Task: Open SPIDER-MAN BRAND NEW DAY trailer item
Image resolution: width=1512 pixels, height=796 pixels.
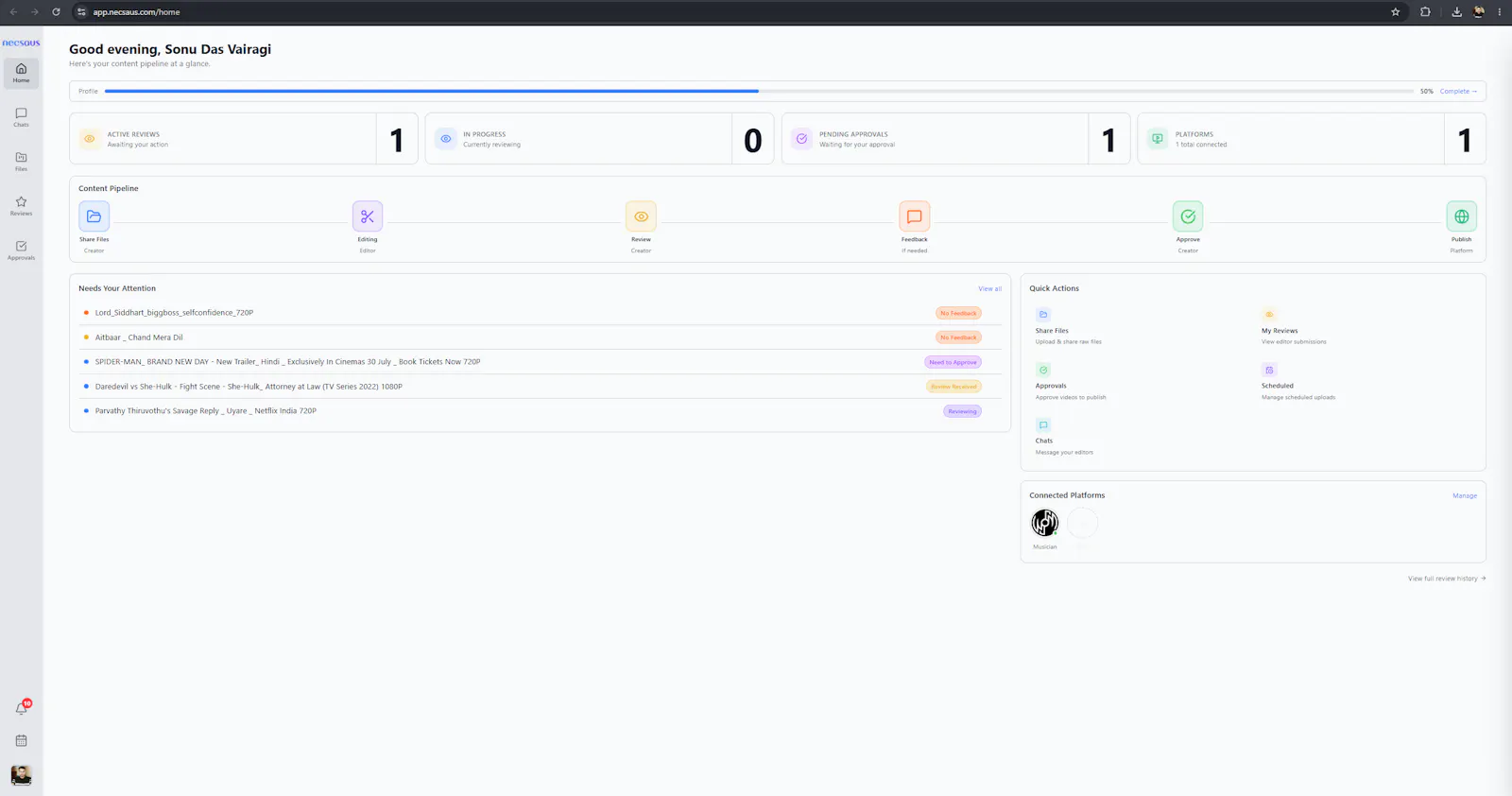Action: [x=540, y=362]
